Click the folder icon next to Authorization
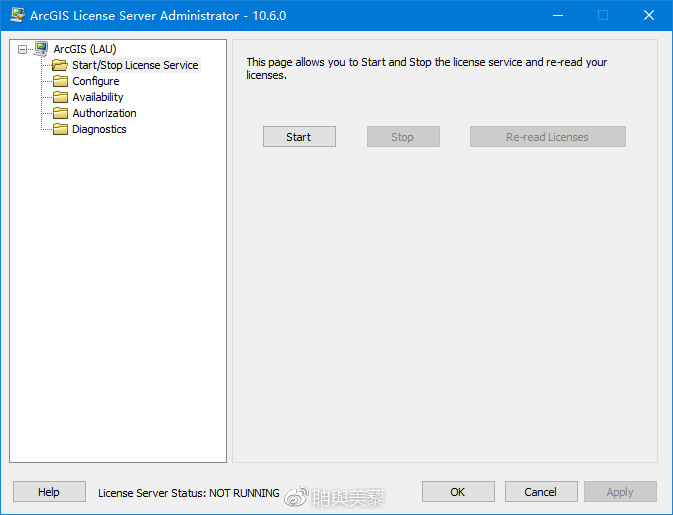The height and width of the screenshot is (515, 673). click(x=61, y=113)
